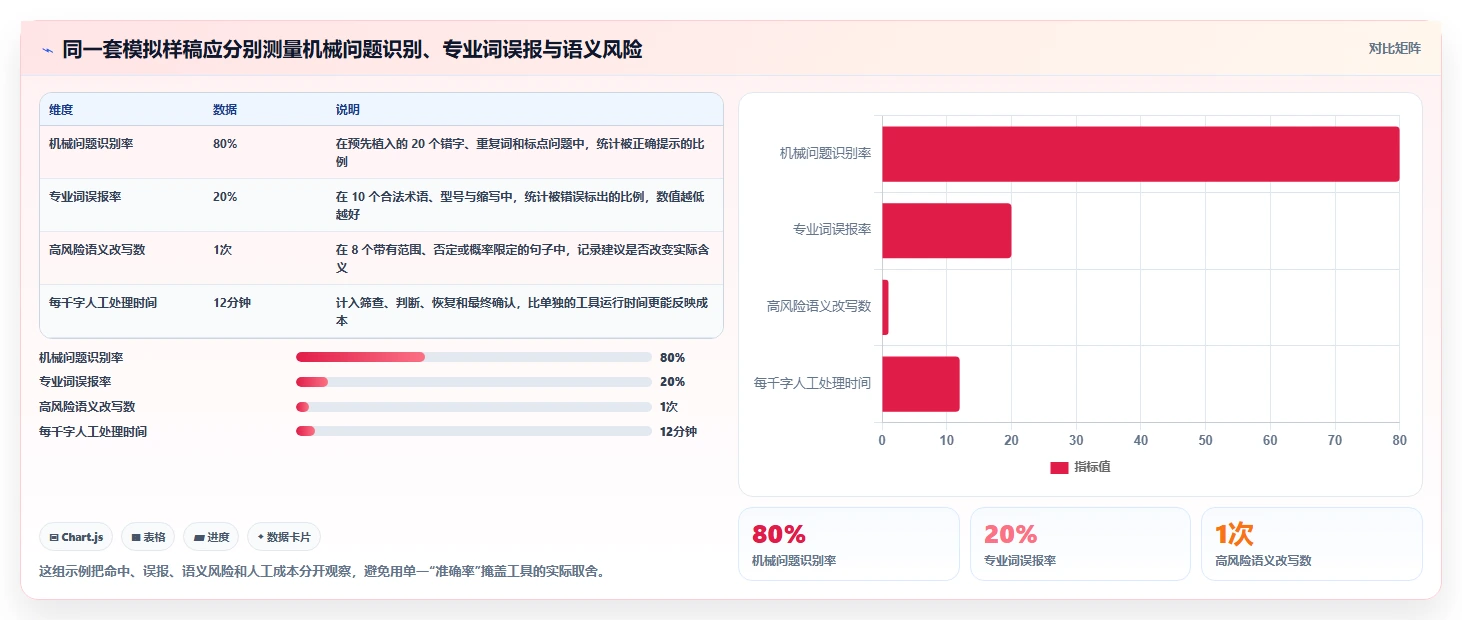Click the 数据卡片 tag chip
Screen dimensions: 1462x620
[284, 537]
